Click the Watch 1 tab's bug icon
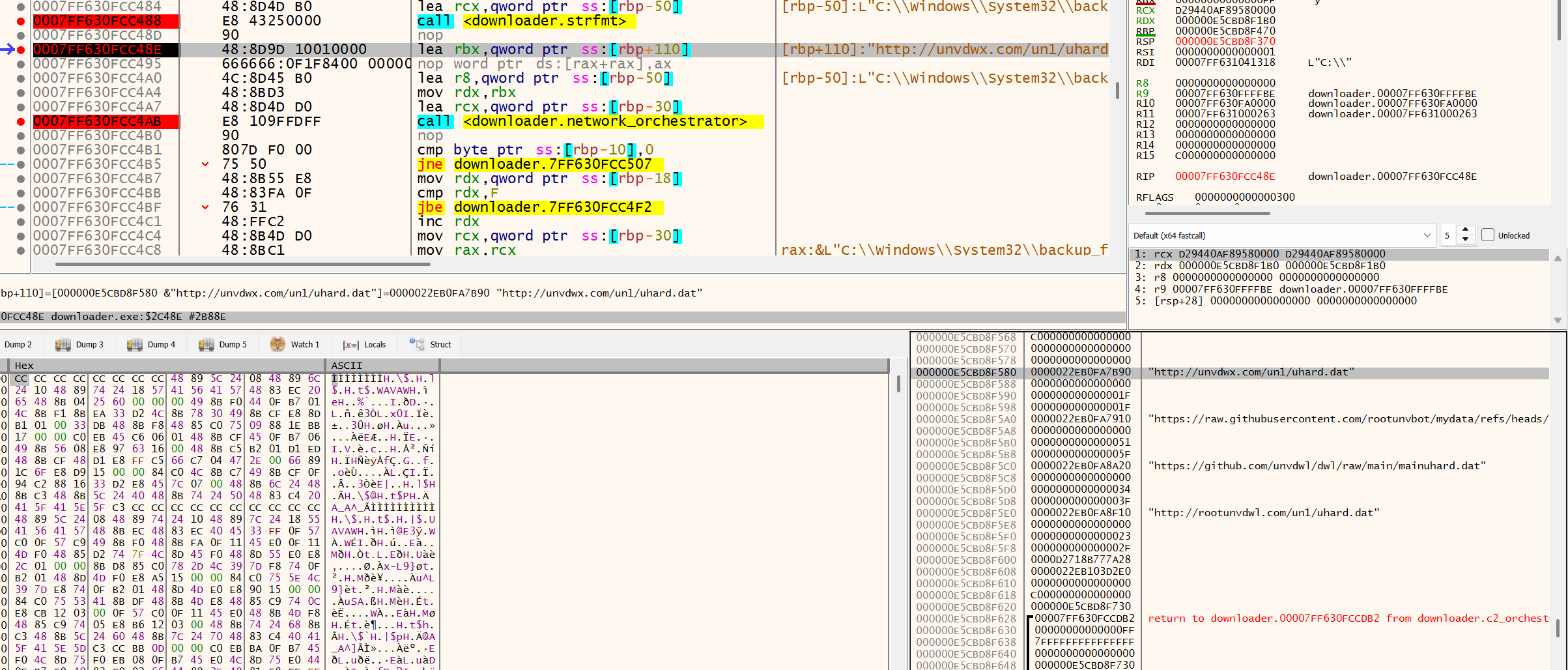This screenshot has width=1568, height=670. point(278,344)
